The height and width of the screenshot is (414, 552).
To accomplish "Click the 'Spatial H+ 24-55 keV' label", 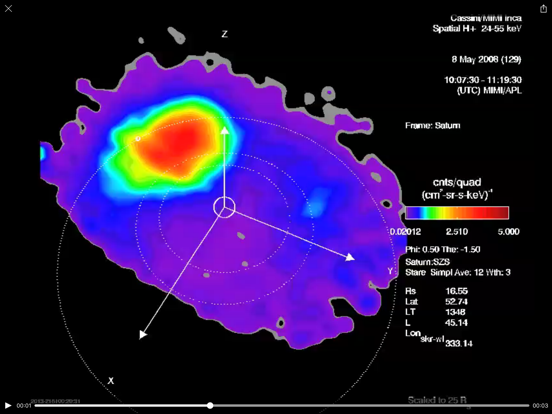I will pos(477,29).
